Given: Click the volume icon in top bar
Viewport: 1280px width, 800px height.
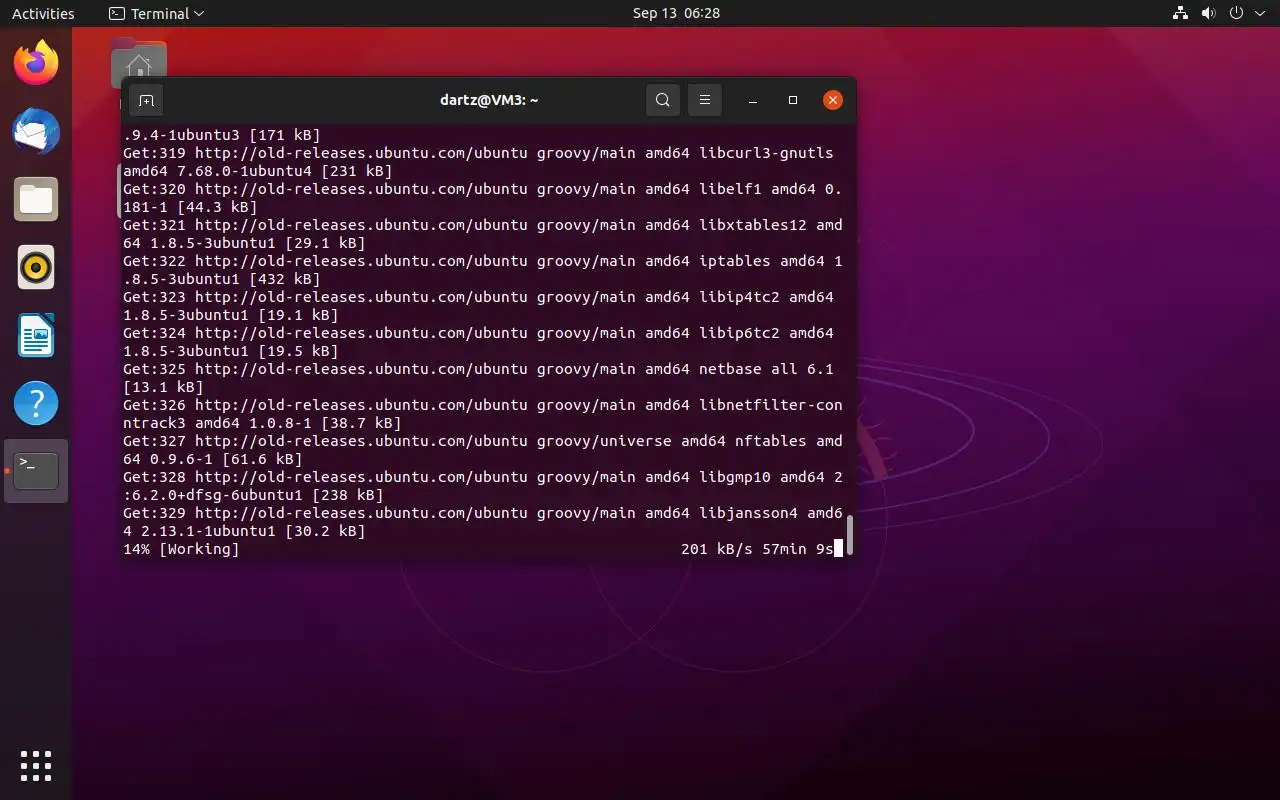Looking at the screenshot, I should 1208,13.
